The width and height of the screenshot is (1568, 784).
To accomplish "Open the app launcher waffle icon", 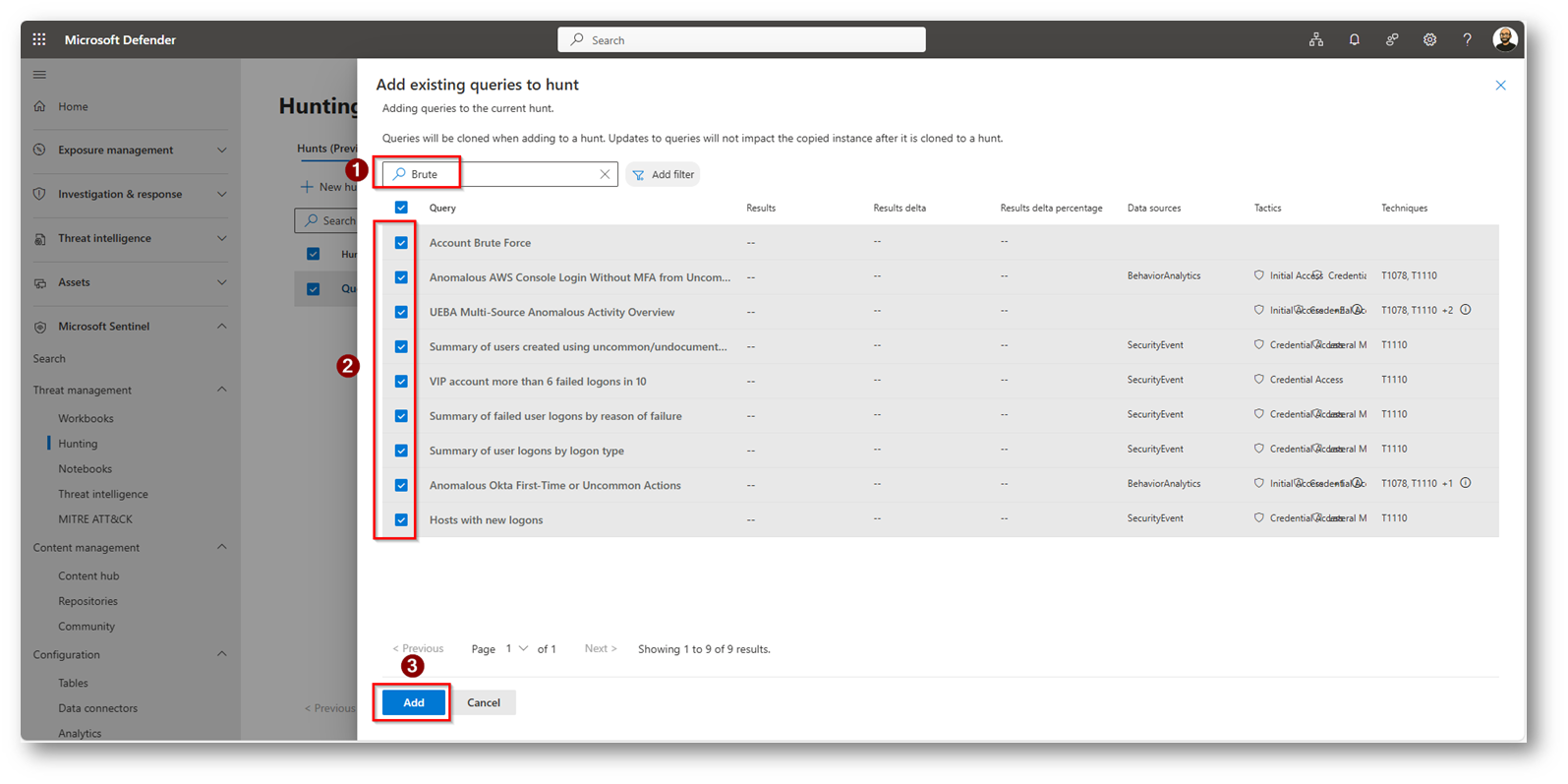I will point(39,39).
